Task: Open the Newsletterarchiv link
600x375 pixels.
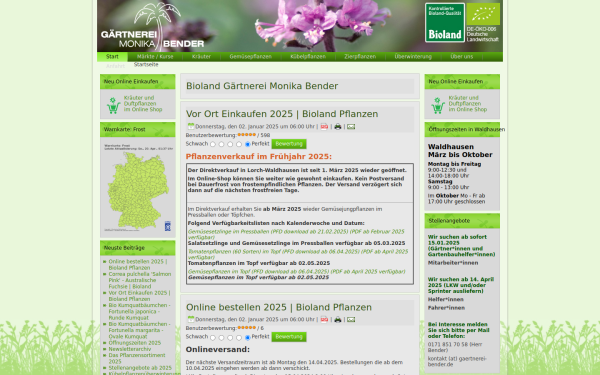Action: pyautogui.click(x=130, y=349)
